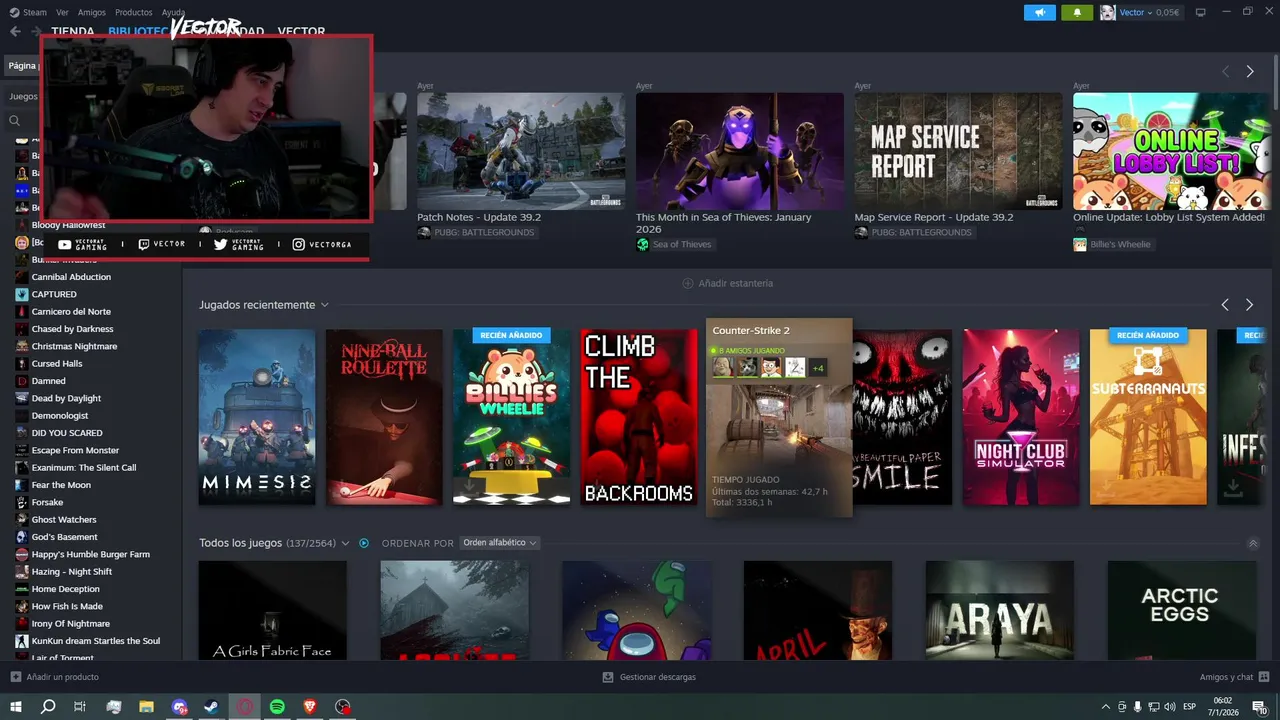Viewport: 1280px width, 720px height.
Task: Click the Gestionar descargas download icon
Action: pos(608,677)
